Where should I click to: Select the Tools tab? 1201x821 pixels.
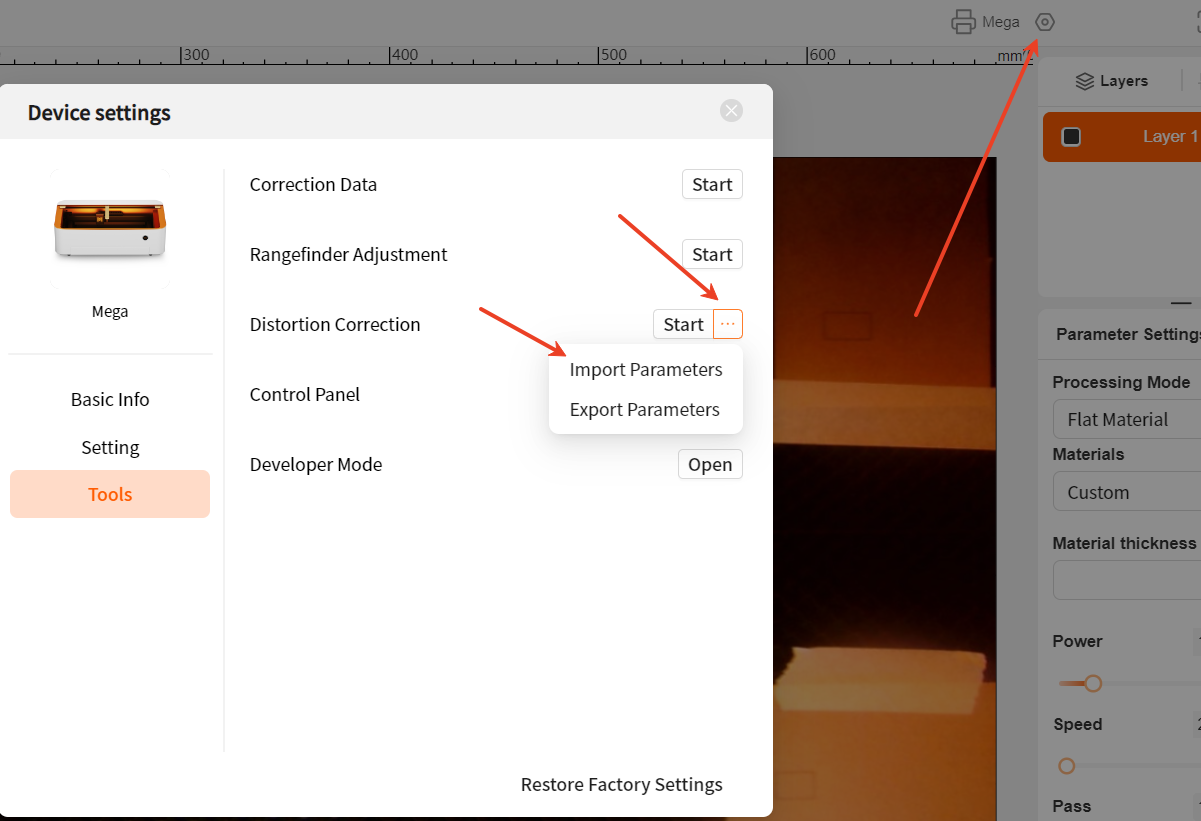click(110, 494)
